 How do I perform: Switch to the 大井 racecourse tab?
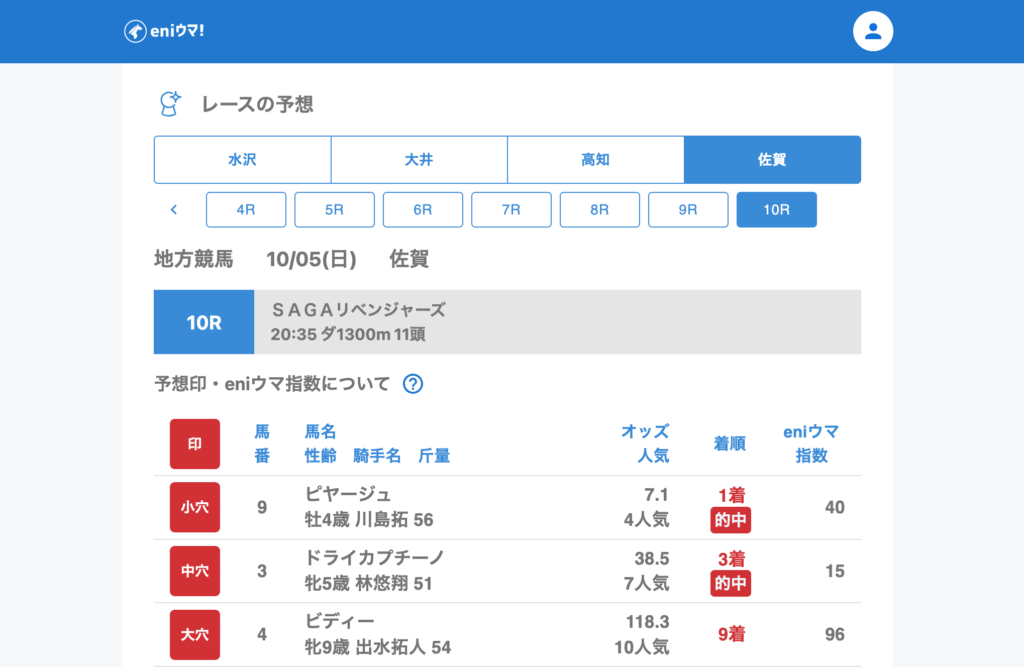click(x=419, y=160)
